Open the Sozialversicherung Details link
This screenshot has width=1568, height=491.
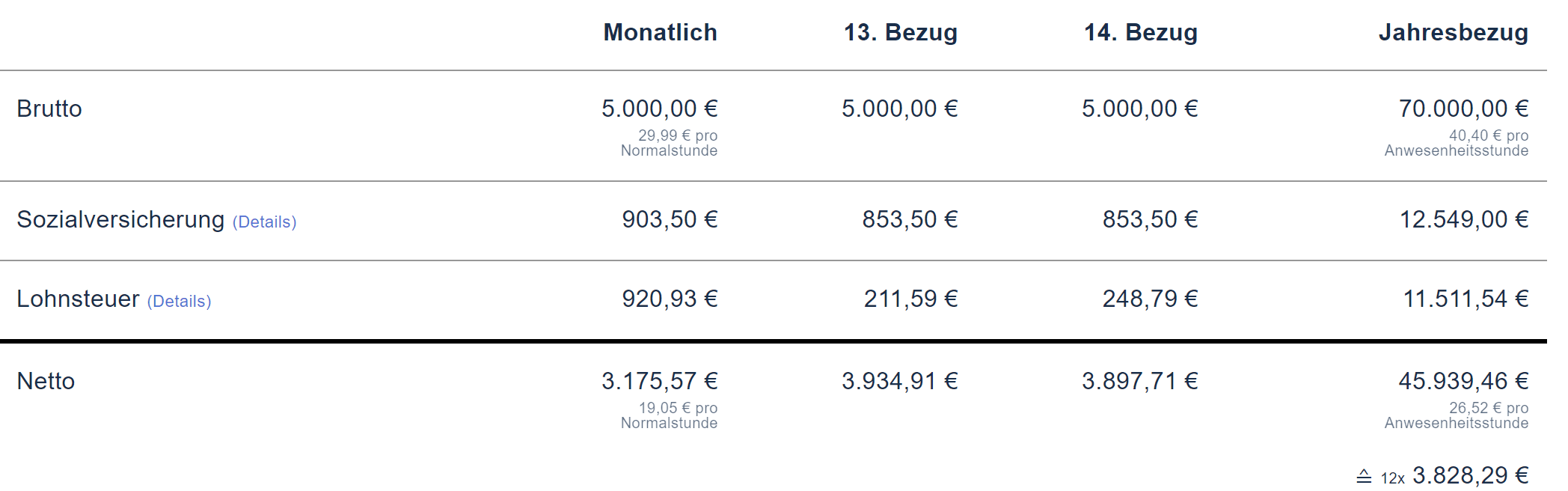264,222
